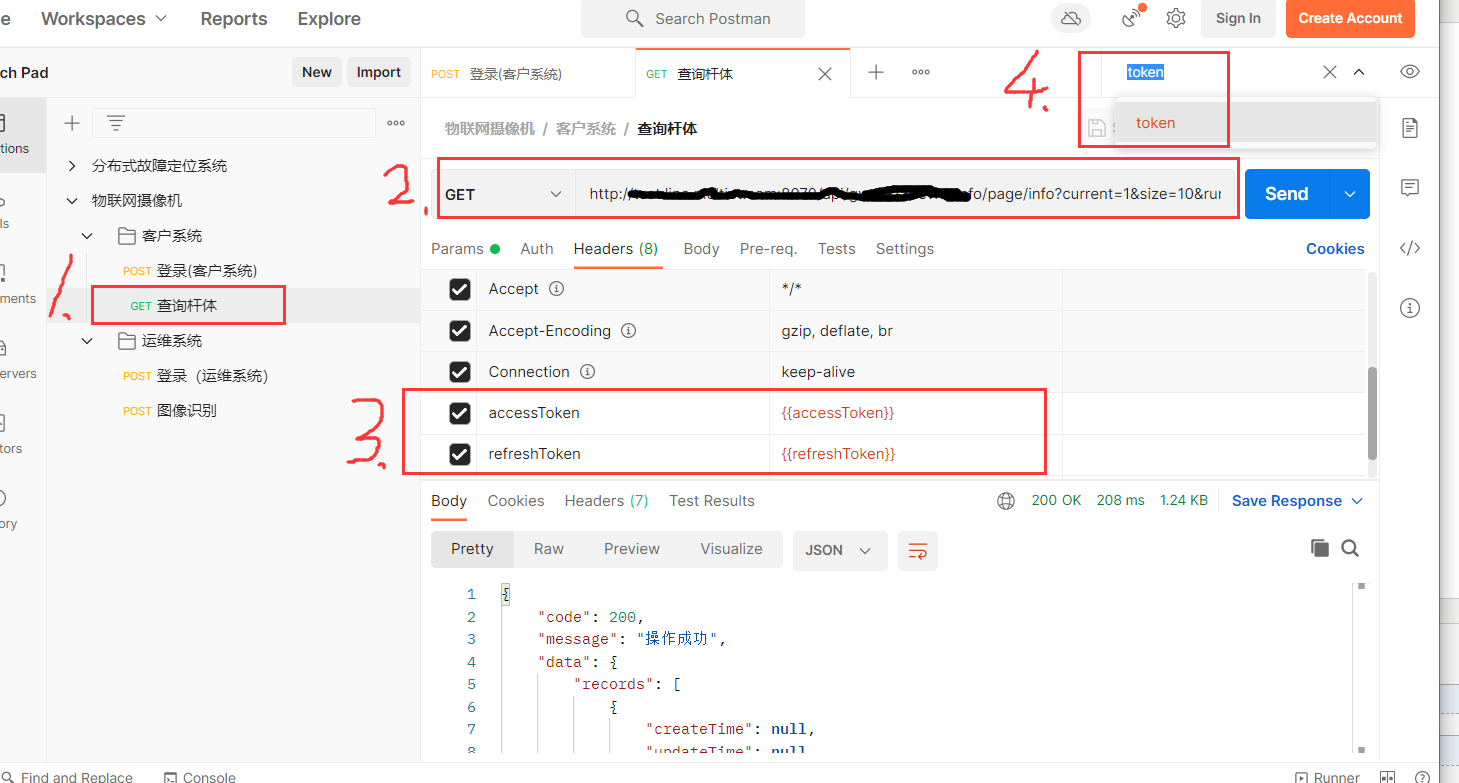Open the code snippet icon
This screenshot has height=783, width=1459.
tap(1410, 248)
